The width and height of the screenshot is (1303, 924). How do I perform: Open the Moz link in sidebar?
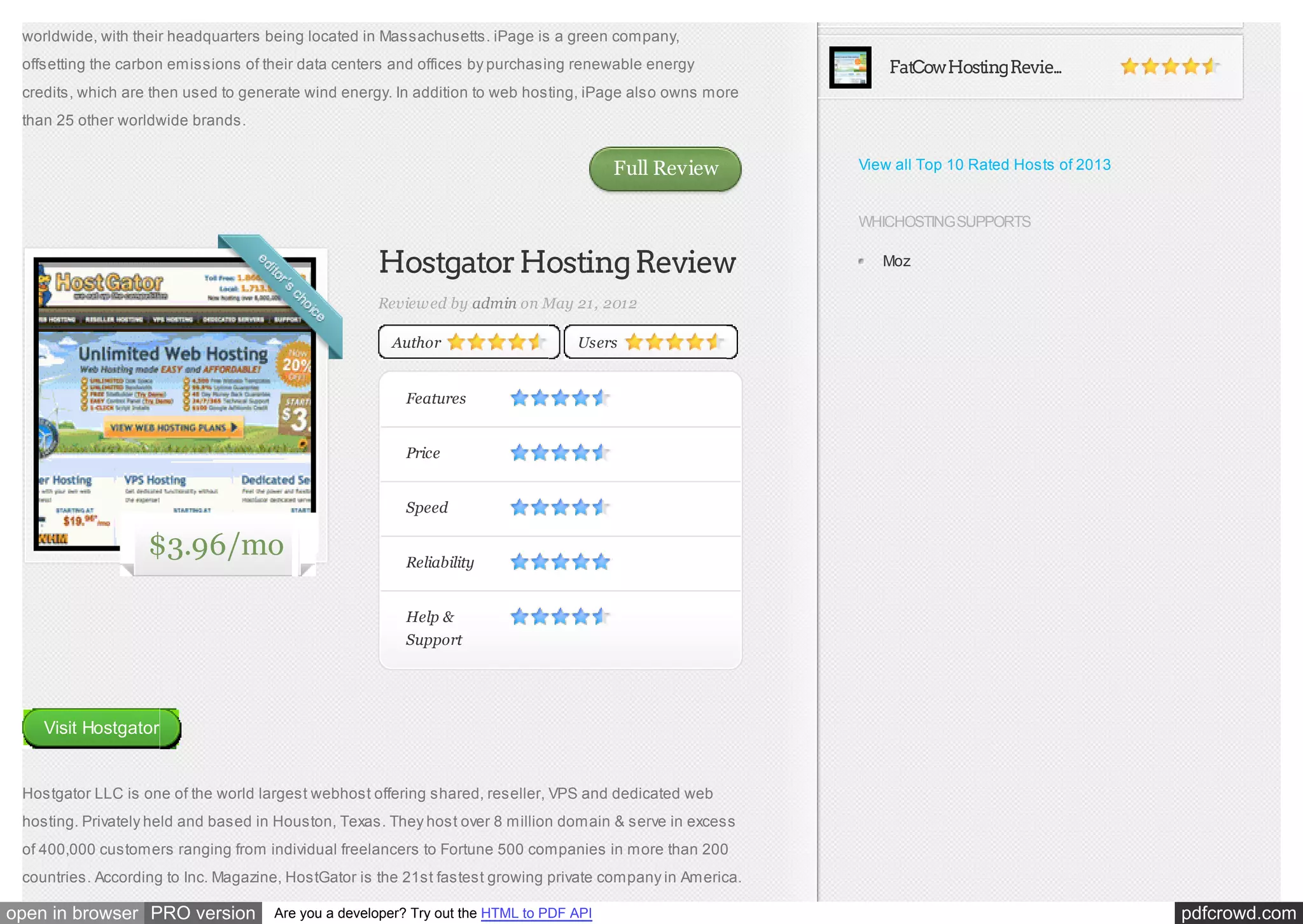pos(896,261)
